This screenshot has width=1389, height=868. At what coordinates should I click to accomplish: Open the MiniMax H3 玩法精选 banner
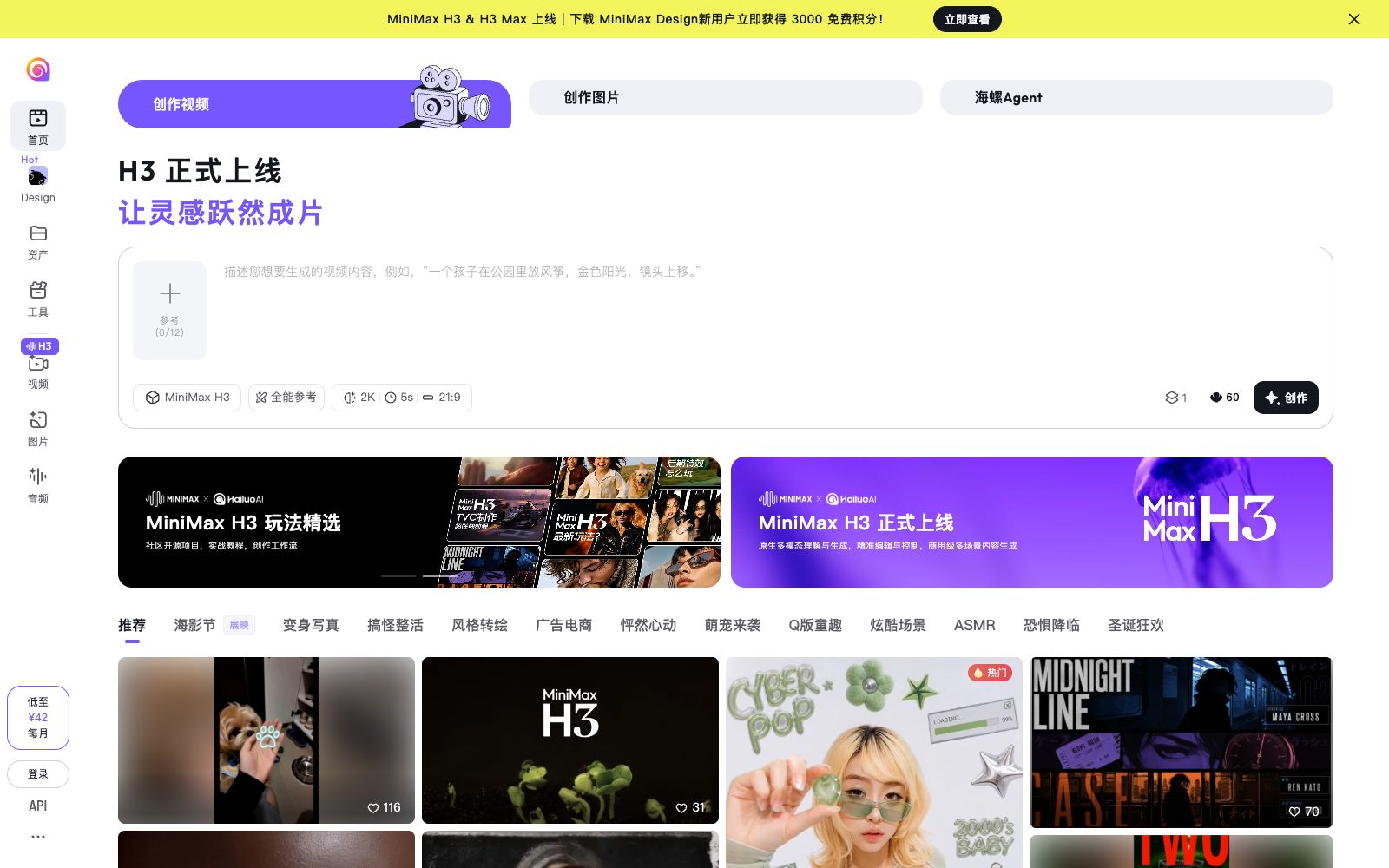[419, 522]
